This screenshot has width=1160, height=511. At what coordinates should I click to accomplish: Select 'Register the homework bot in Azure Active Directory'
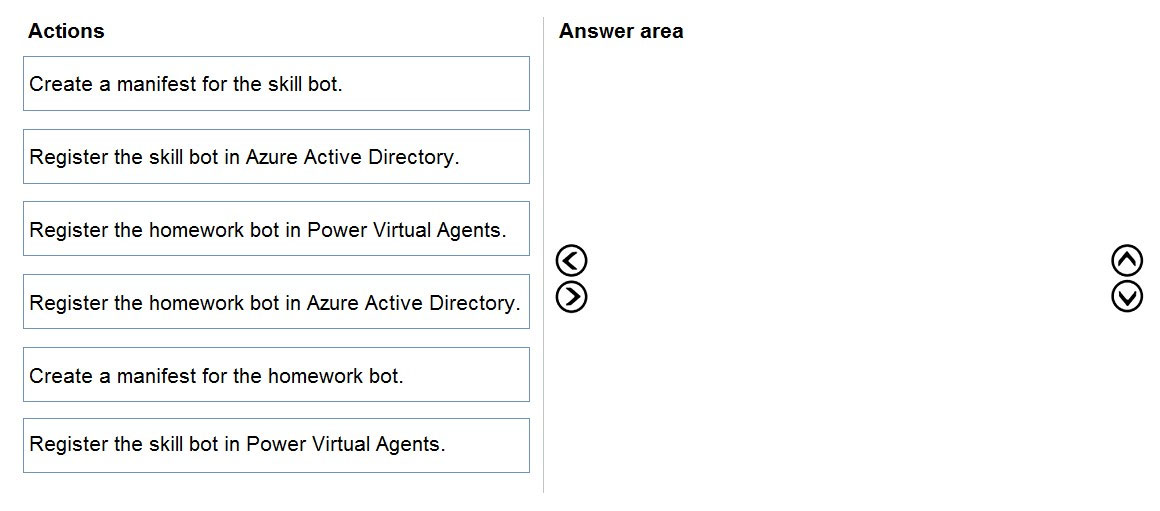click(276, 302)
